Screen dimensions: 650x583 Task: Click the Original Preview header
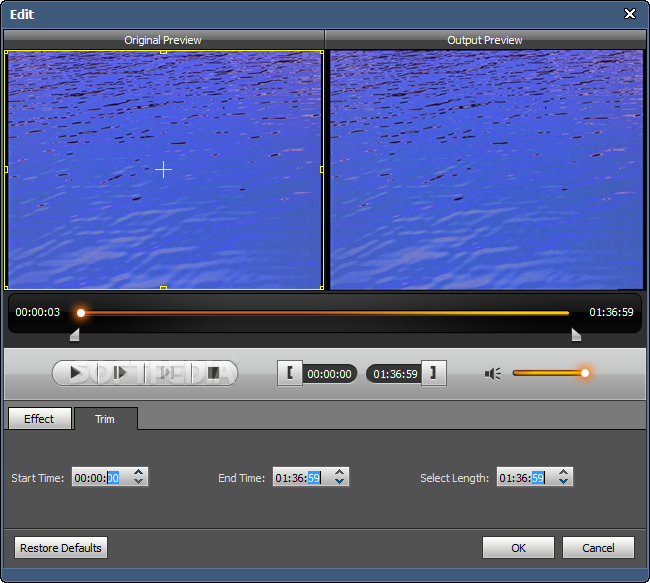[x=163, y=40]
